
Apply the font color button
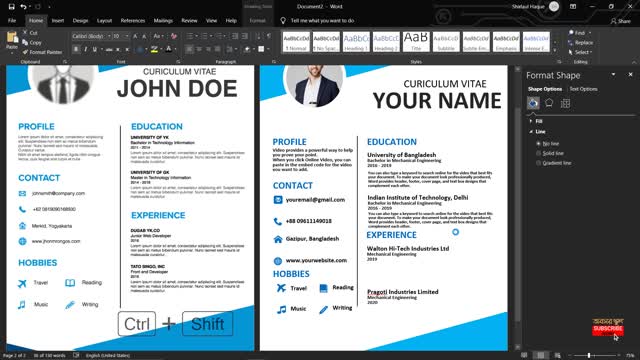pyautogui.click(x=168, y=49)
